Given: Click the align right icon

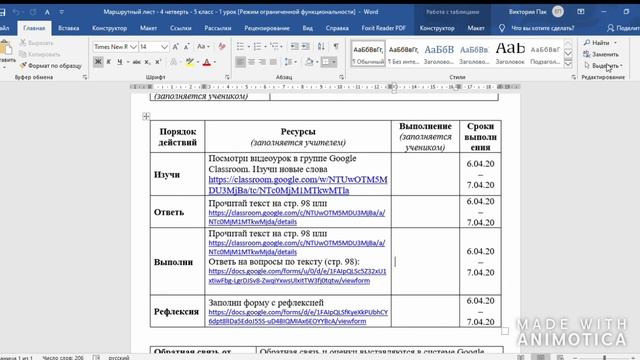Looking at the screenshot, I should 262,62.
